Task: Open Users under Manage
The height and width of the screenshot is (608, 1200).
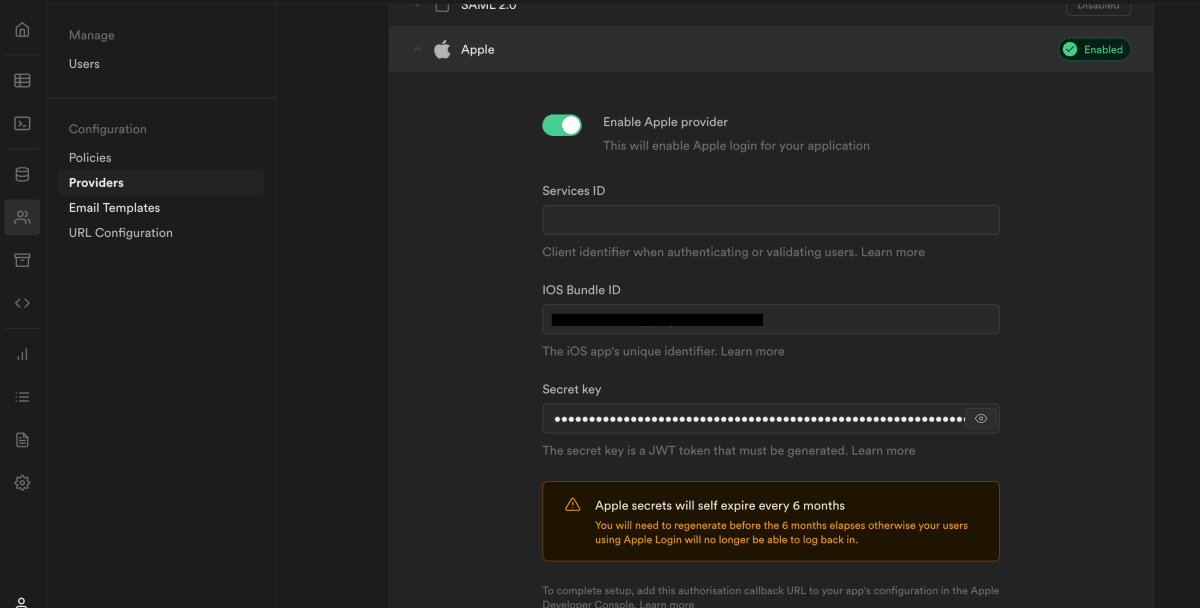Action: (84, 64)
